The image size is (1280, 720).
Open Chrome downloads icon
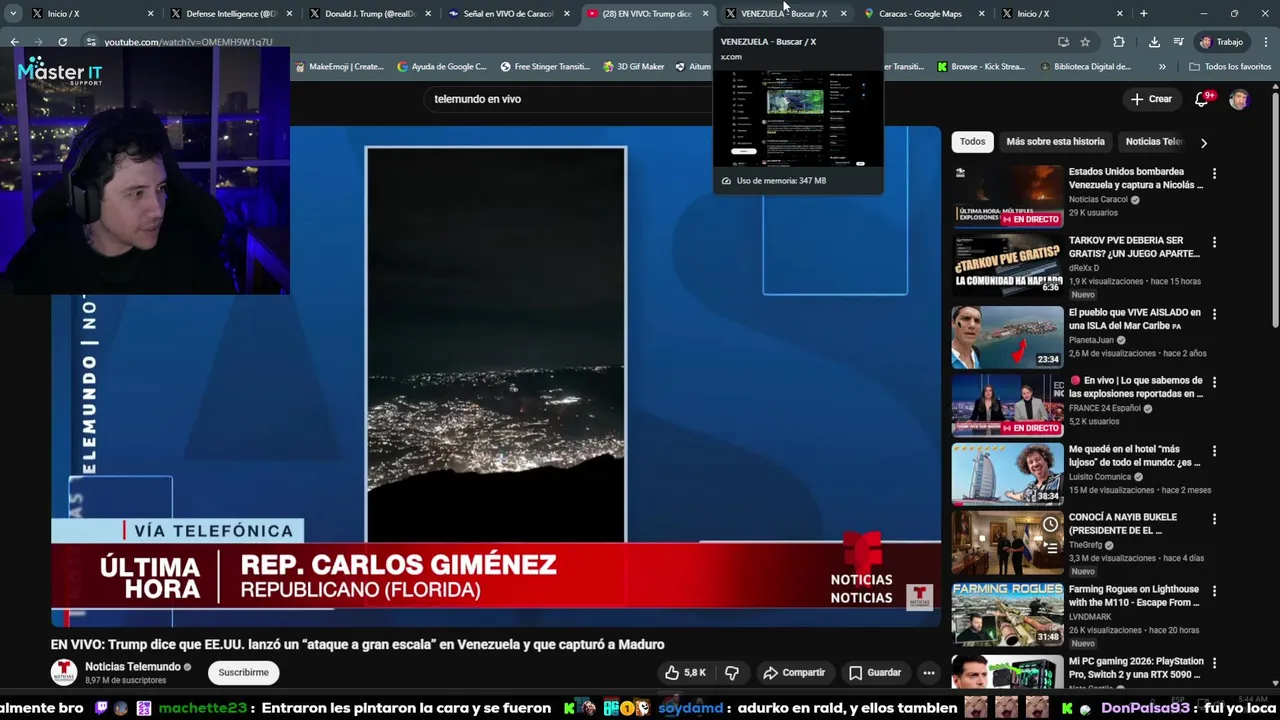point(1154,42)
